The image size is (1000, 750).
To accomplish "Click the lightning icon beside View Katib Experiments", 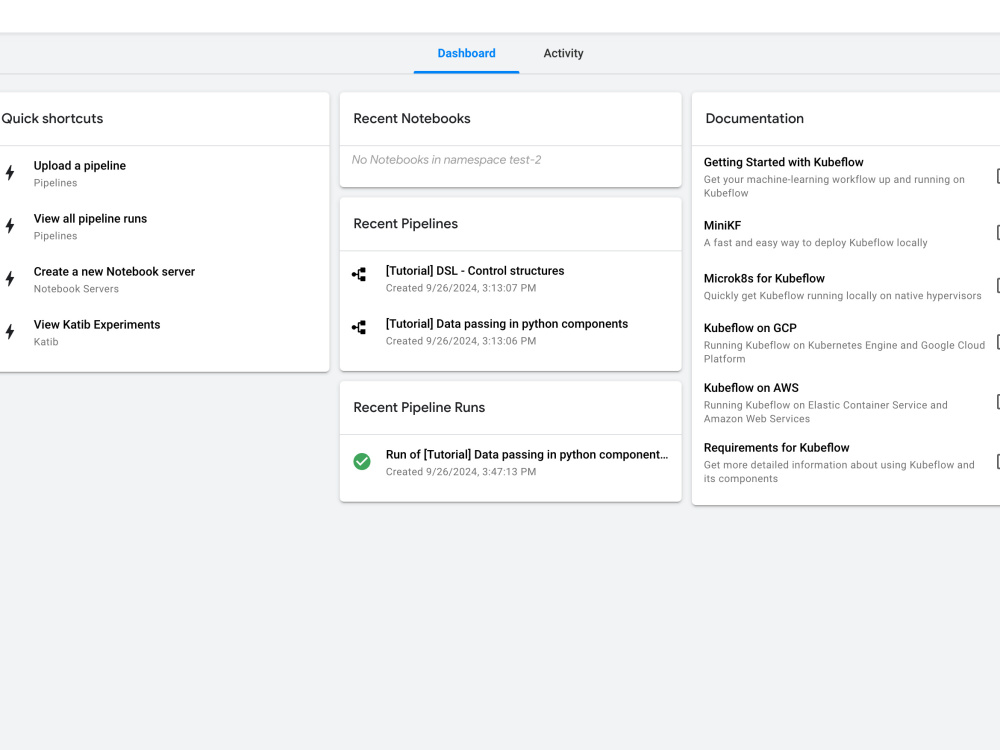I will (10, 332).
